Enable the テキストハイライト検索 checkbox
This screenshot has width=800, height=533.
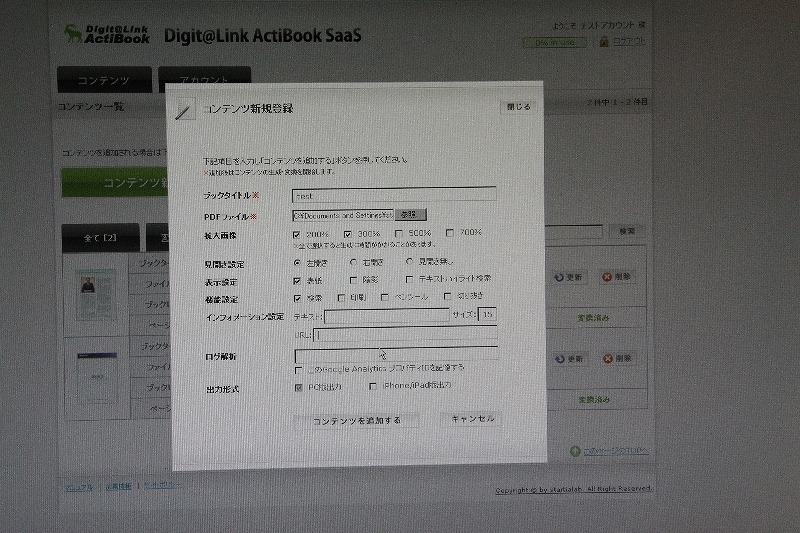[x=409, y=279]
